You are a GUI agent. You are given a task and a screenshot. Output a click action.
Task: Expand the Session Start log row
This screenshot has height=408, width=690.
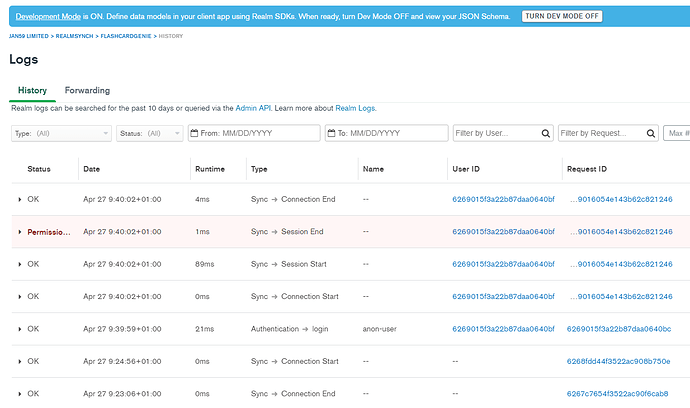(19, 264)
